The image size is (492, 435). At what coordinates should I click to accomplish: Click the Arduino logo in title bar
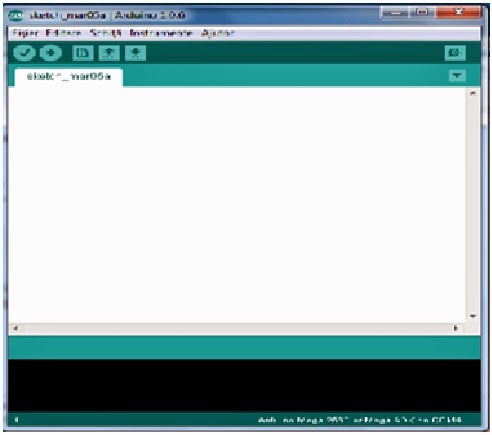pos(15,15)
